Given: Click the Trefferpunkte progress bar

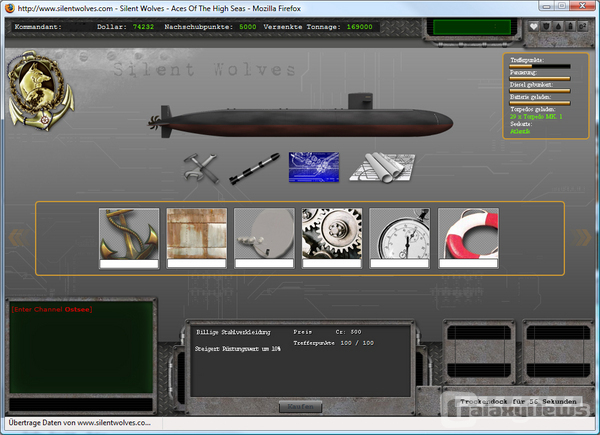Looking at the screenshot, I should [540, 66].
